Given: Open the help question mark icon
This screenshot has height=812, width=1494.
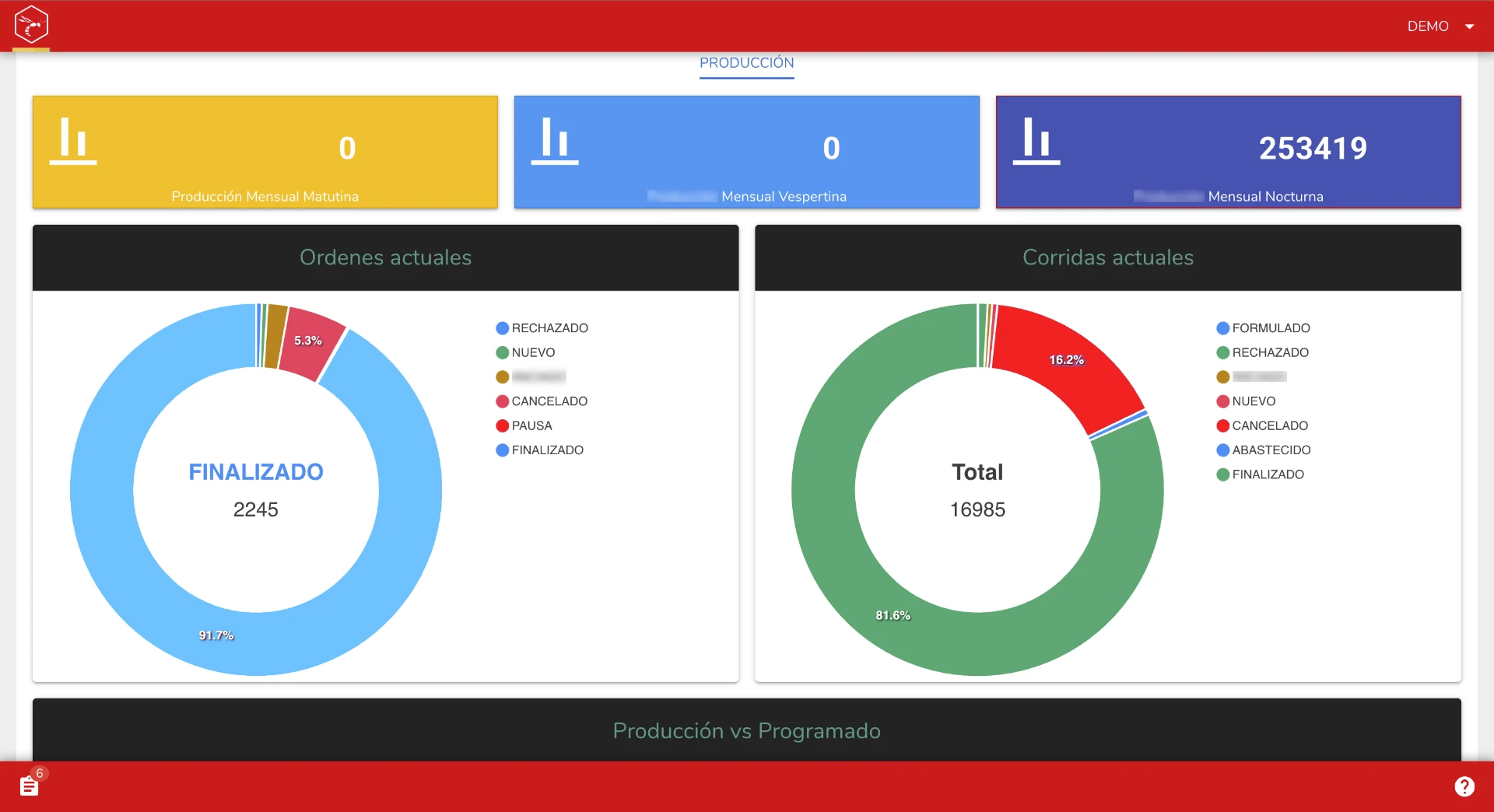Looking at the screenshot, I should [1464, 786].
